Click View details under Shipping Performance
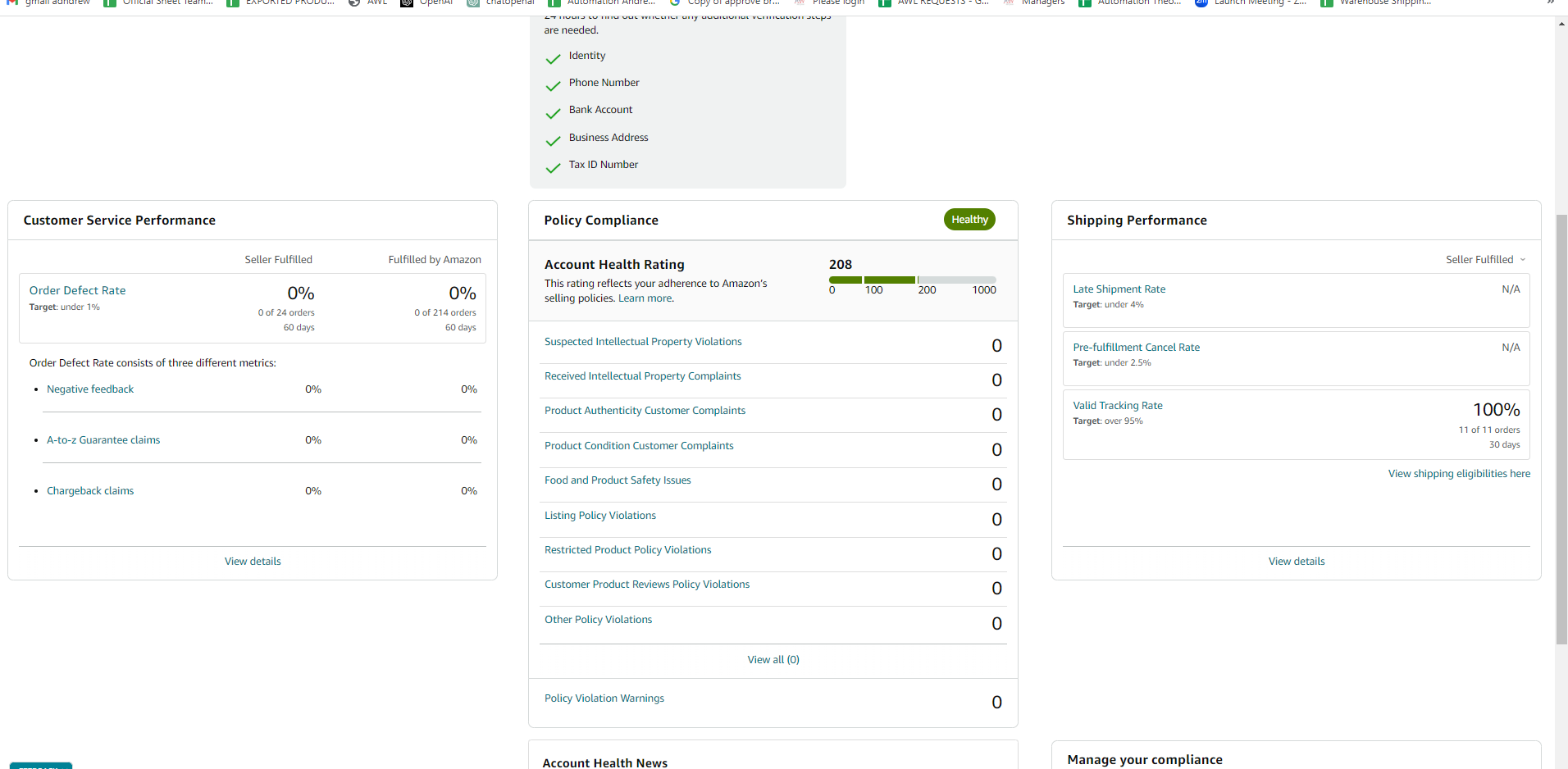Viewport: 1568px width, 769px height. [x=1297, y=562]
